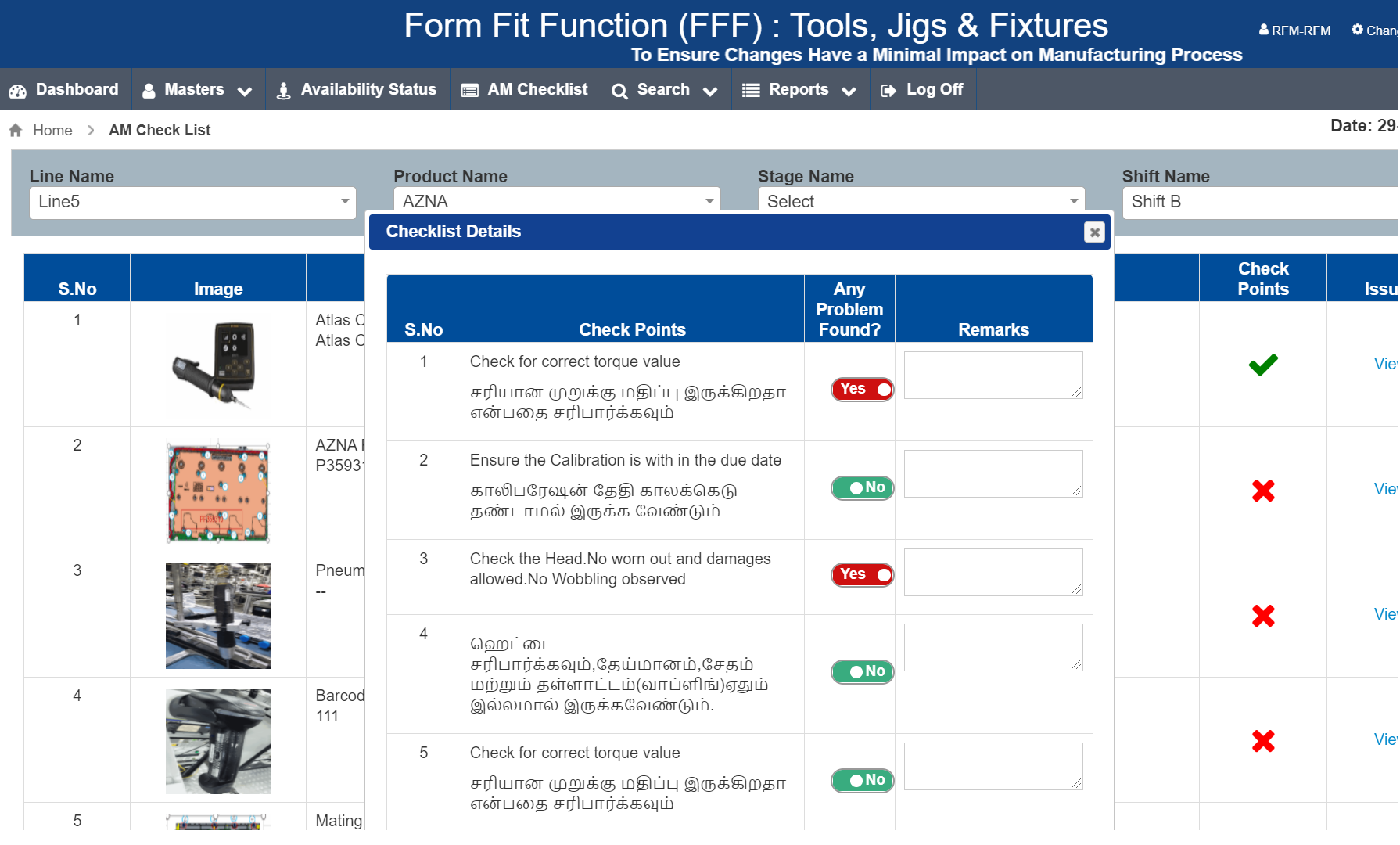This screenshot has height=845, width=1400.
Task: Toggle Yes switch for correct torque value row 1
Action: tap(862, 389)
